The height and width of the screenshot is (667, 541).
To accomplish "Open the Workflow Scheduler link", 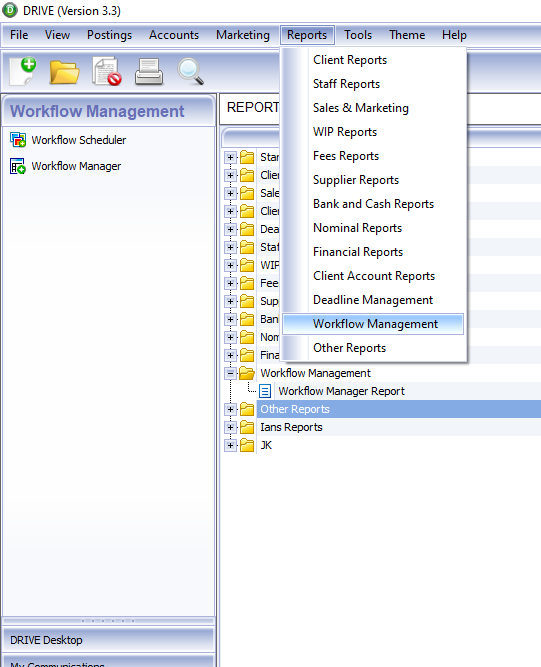I will point(79,140).
